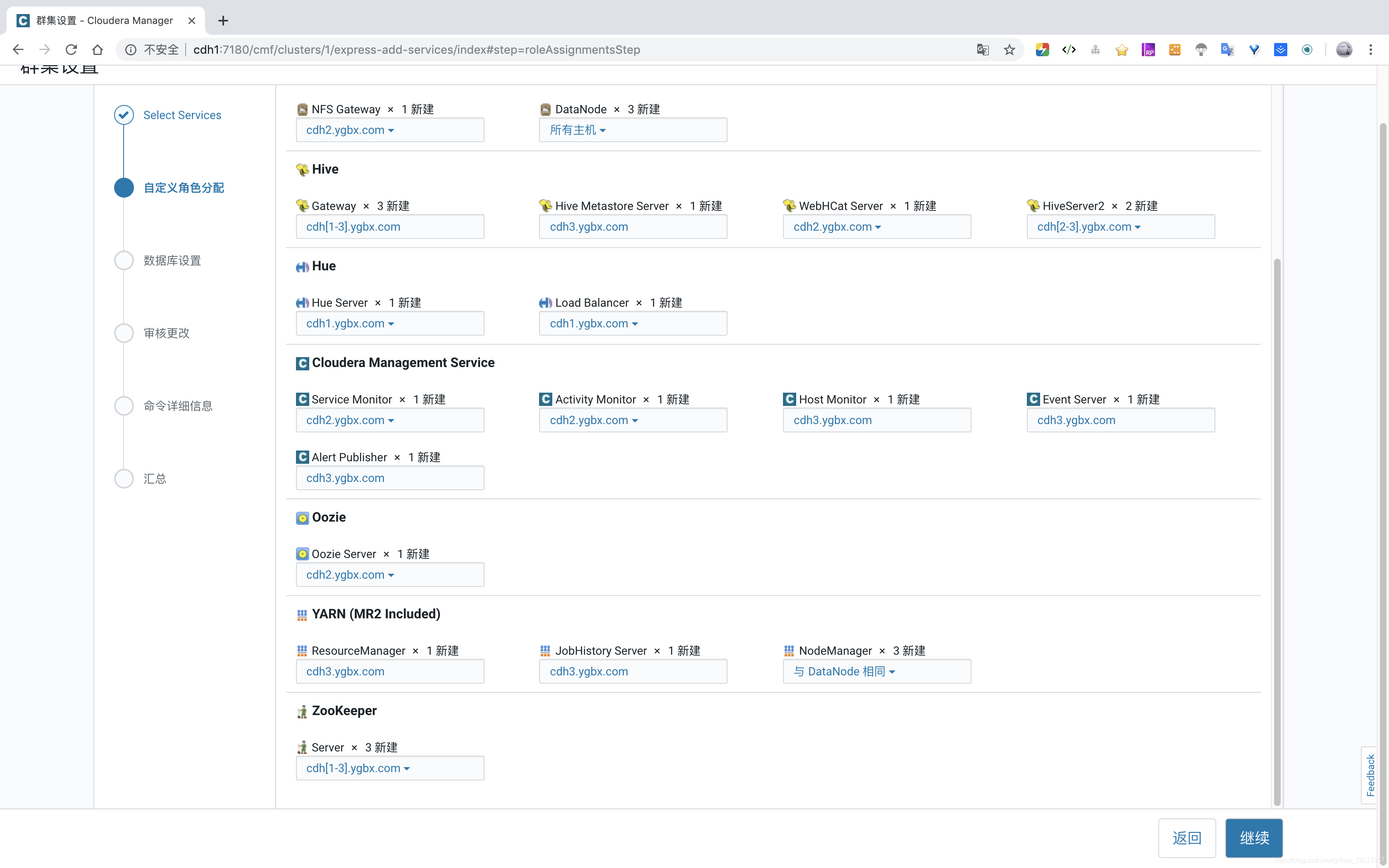Viewport: 1389px width, 868px height.
Task: Click the Load Balancer role icon
Action: [x=546, y=303]
